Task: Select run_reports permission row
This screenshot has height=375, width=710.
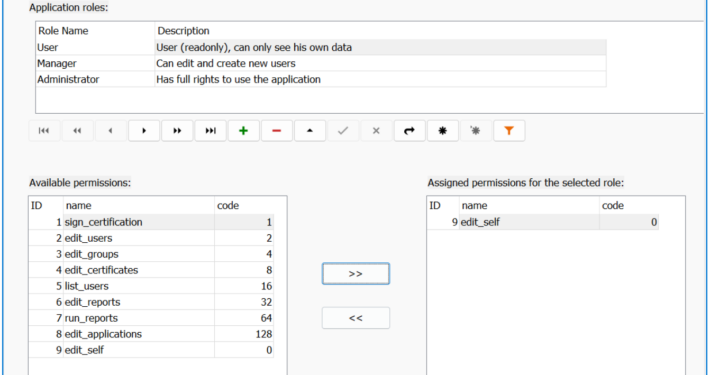Action: (151, 318)
